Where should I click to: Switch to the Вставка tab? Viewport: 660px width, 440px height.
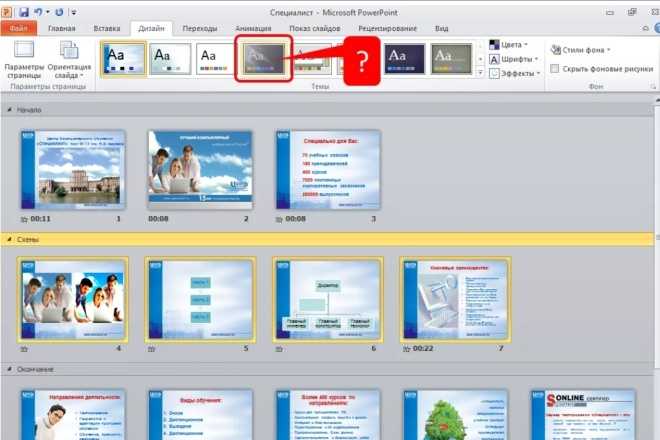click(106, 28)
